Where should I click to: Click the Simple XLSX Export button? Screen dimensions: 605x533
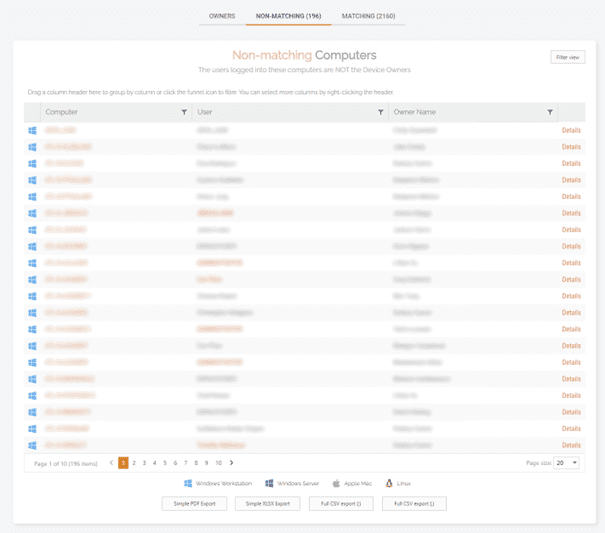[267, 503]
